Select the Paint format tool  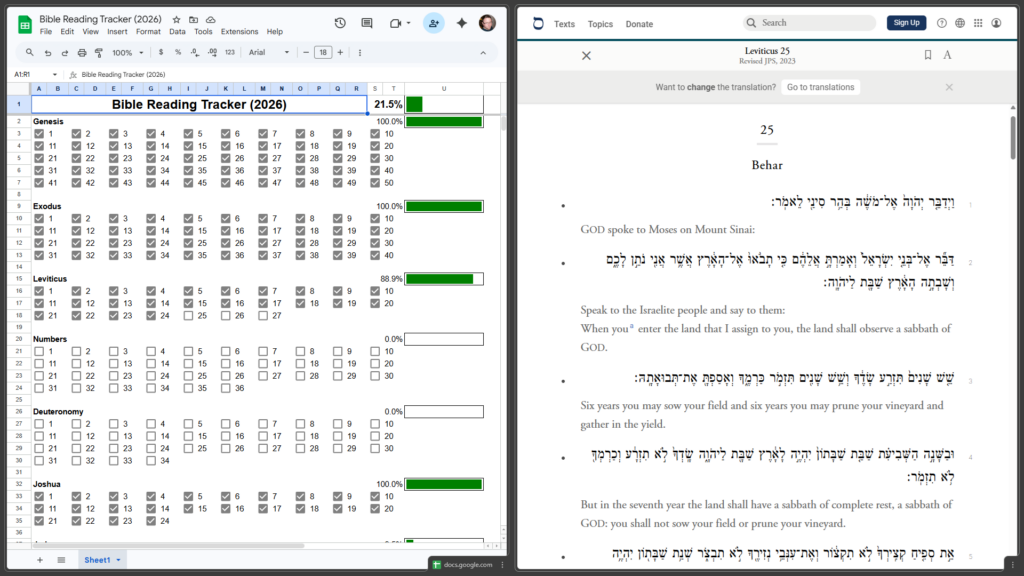(x=99, y=52)
